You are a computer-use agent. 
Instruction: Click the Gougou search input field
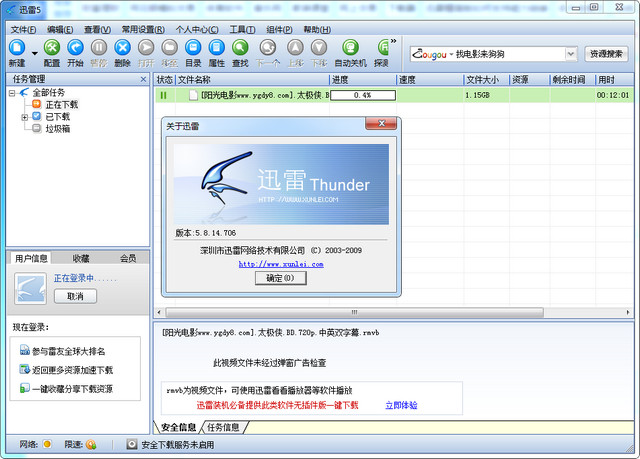coord(509,54)
